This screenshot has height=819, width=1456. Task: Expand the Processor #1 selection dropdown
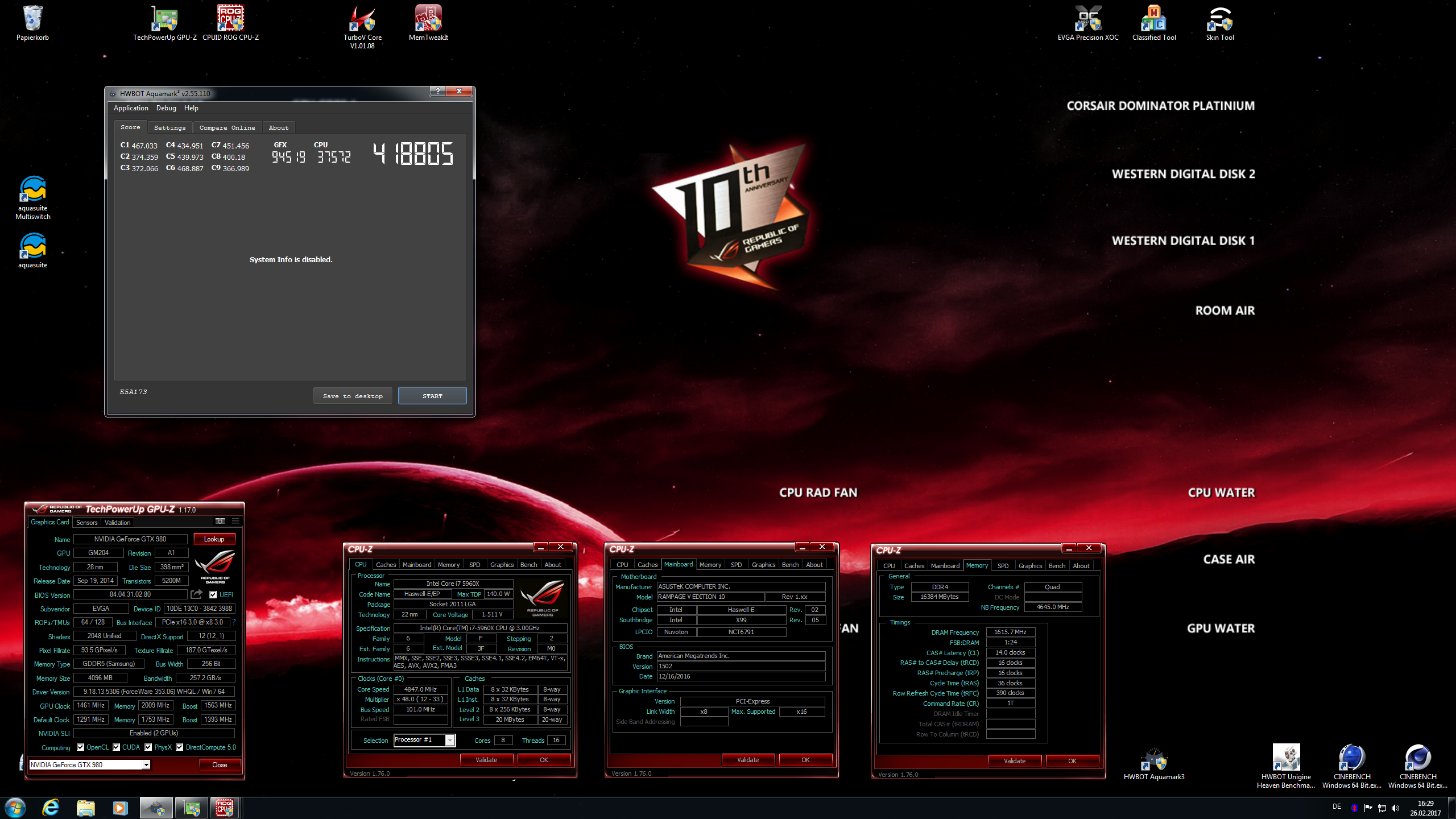(x=450, y=740)
